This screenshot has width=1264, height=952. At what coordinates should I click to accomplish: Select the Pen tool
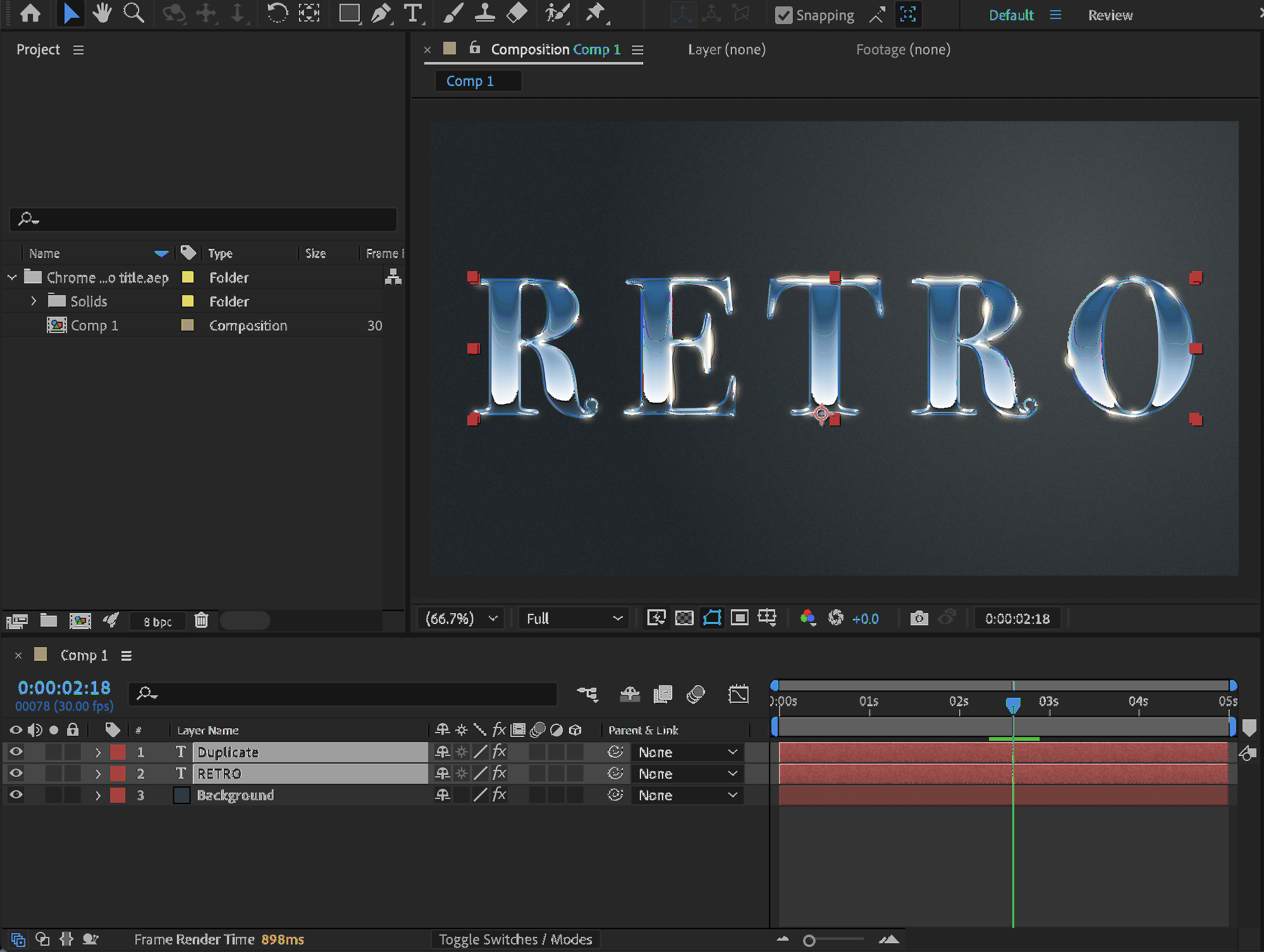point(380,13)
